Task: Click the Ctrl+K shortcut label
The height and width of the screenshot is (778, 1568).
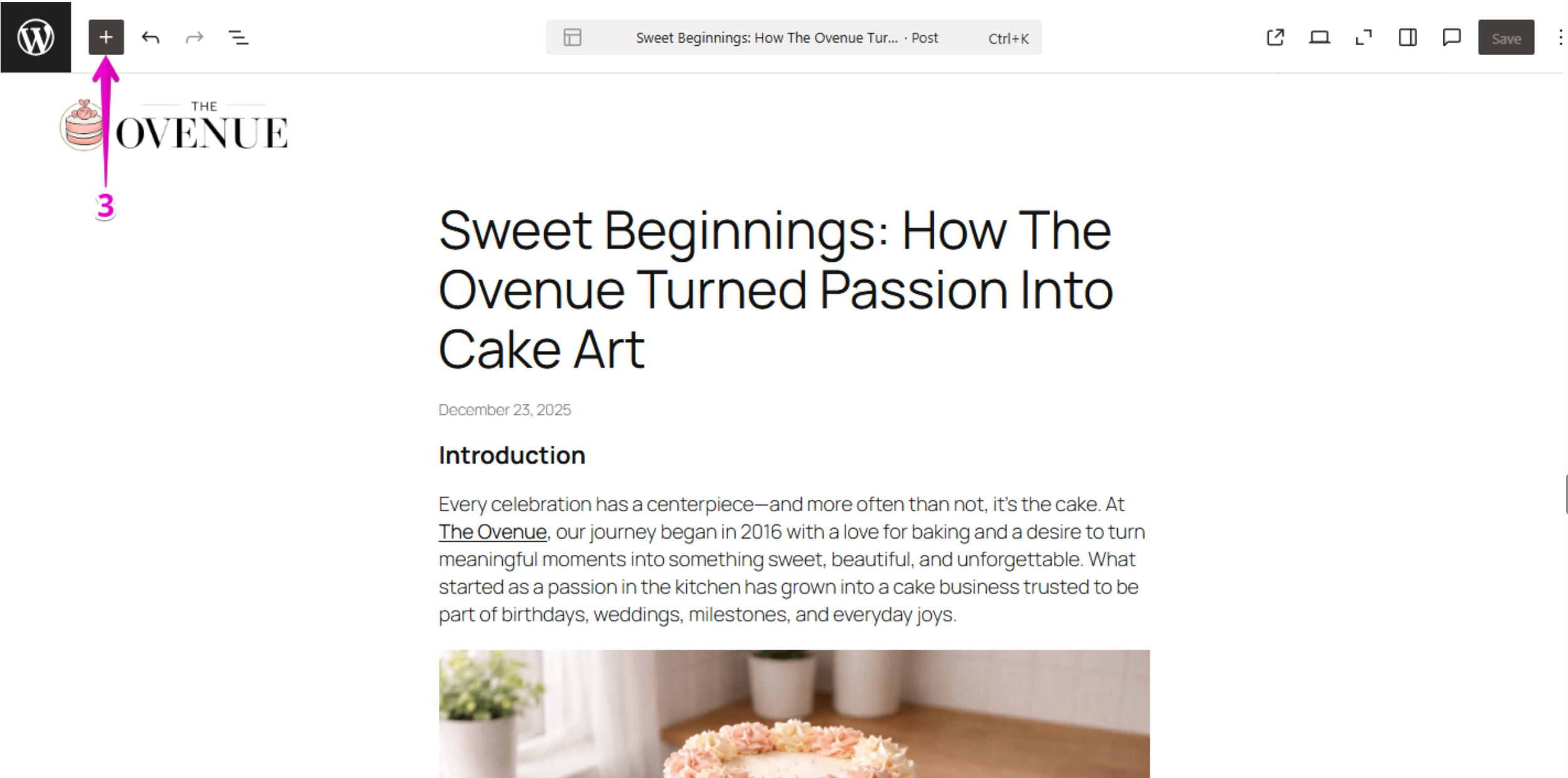Action: pos(1008,39)
